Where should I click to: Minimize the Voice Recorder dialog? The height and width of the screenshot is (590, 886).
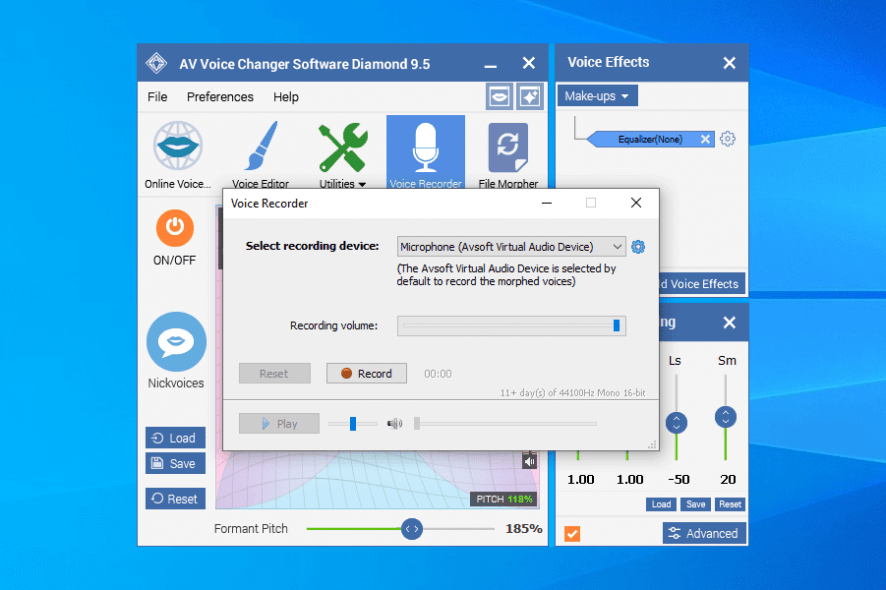pyautogui.click(x=546, y=203)
